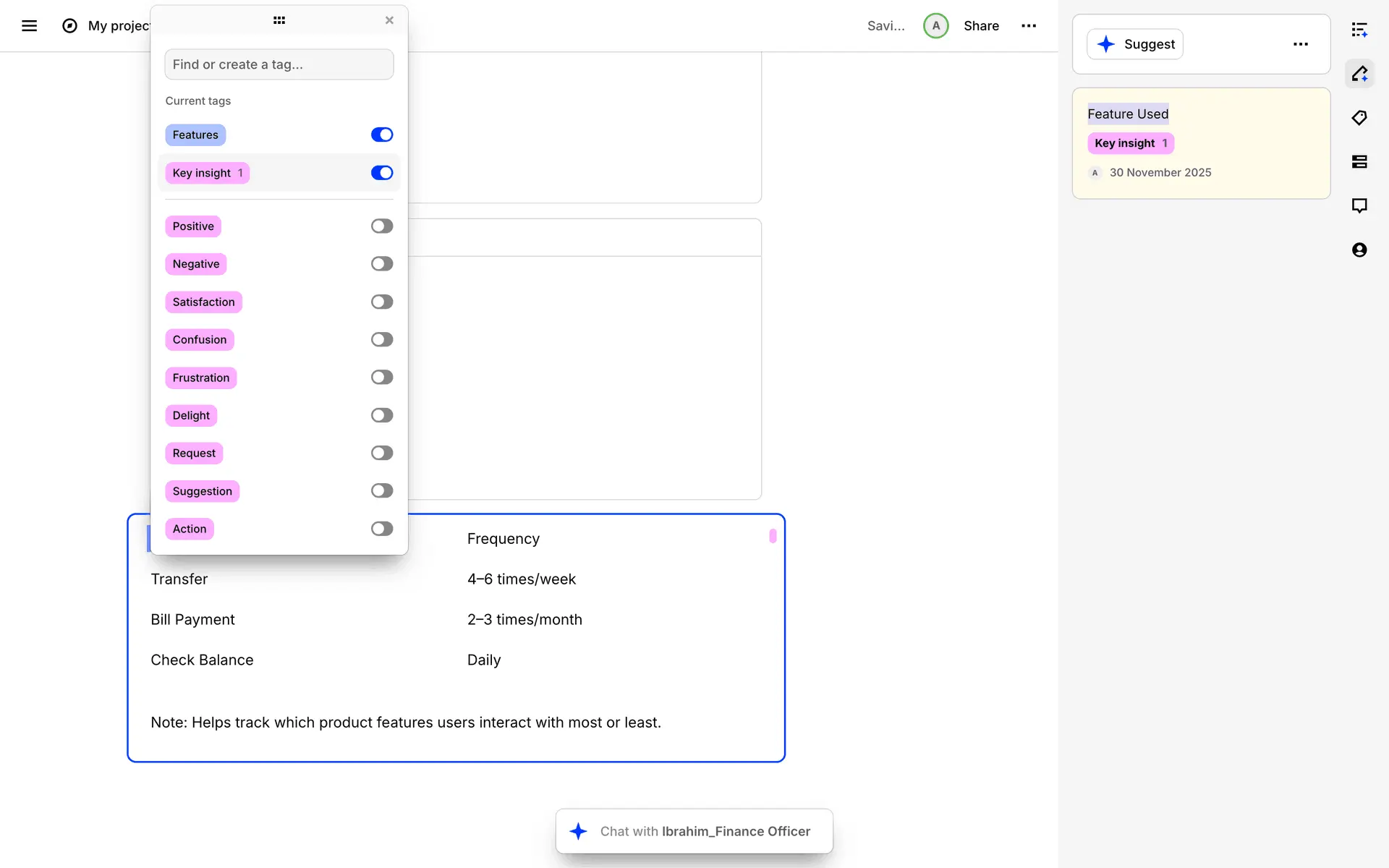Click the Share button
The image size is (1389, 868).
981,26
